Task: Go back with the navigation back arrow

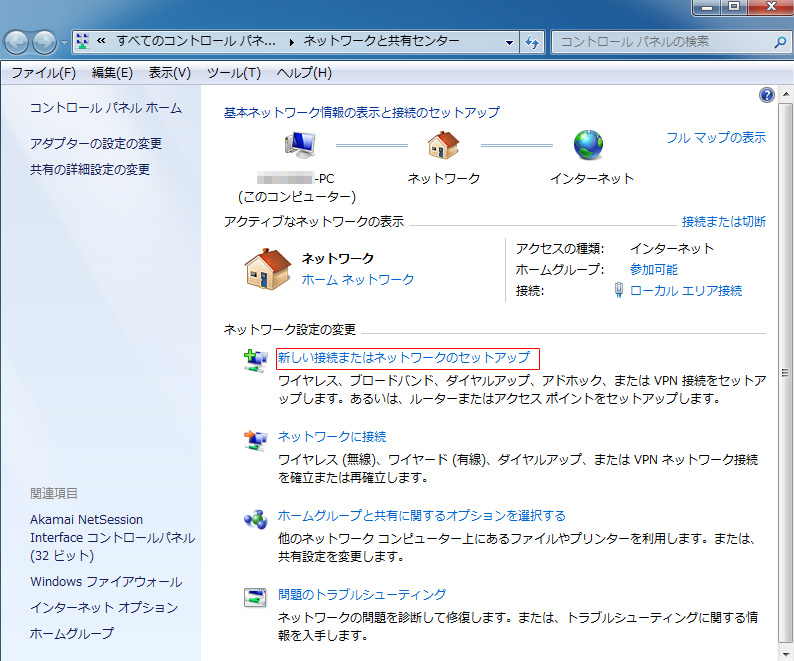Action: click(18, 42)
